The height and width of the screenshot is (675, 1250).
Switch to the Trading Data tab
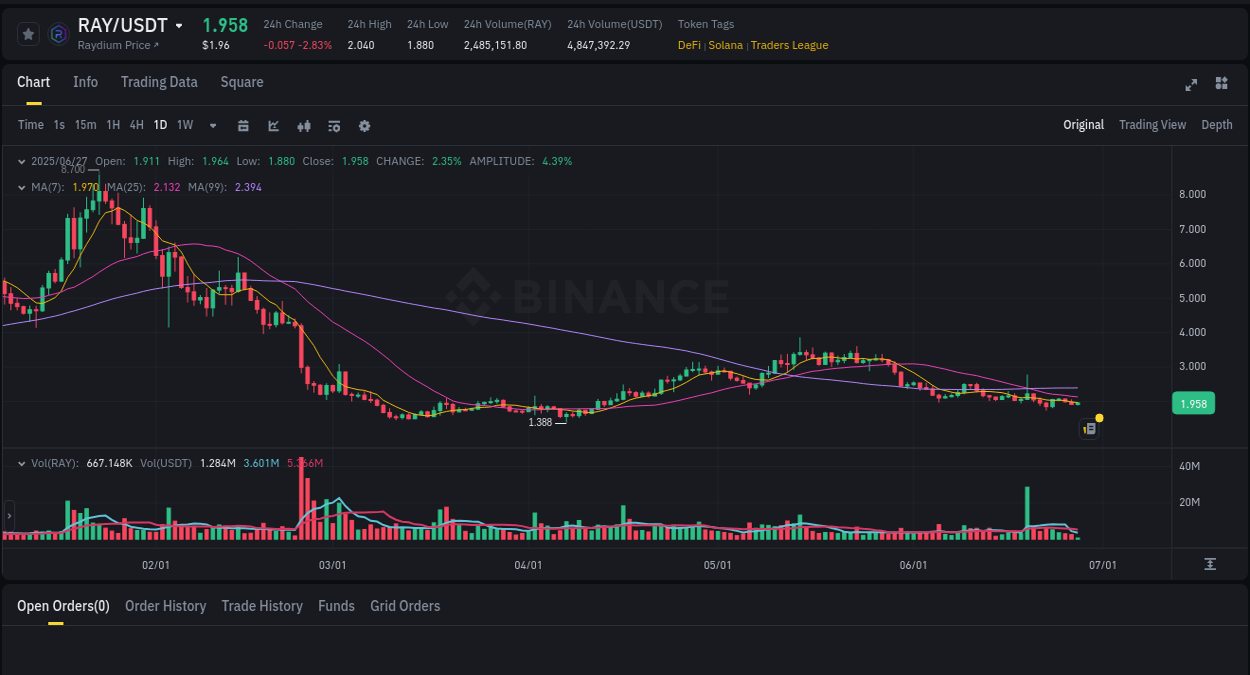pos(159,82)
